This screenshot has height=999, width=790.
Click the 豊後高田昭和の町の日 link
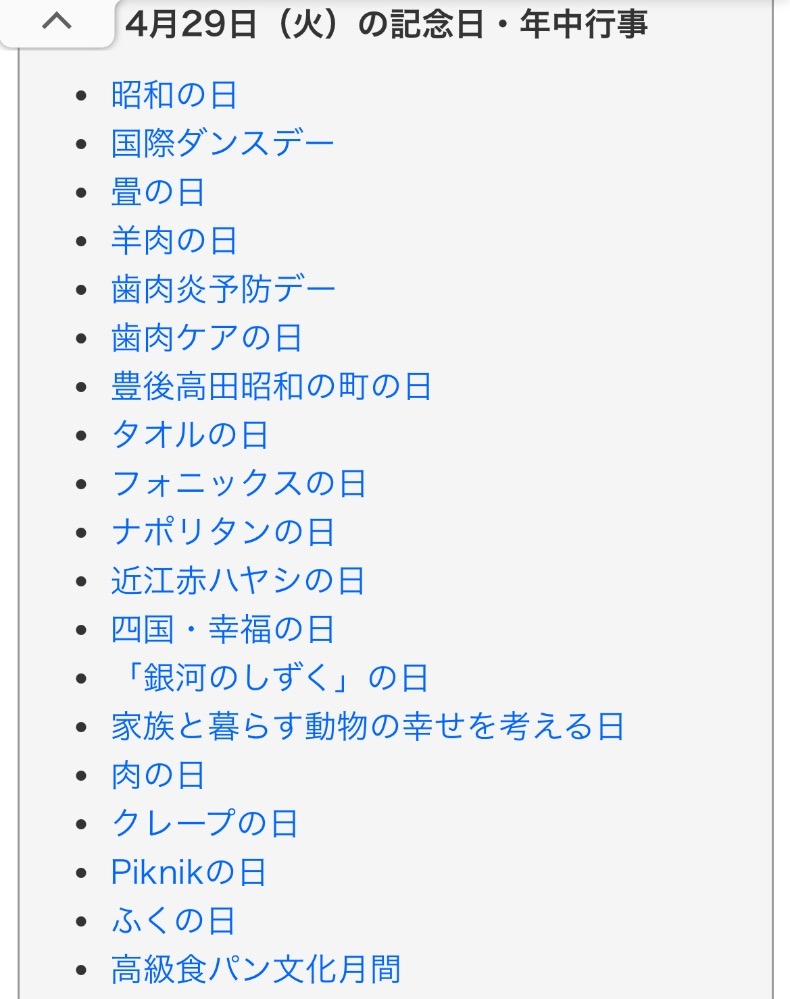point(271,386)
